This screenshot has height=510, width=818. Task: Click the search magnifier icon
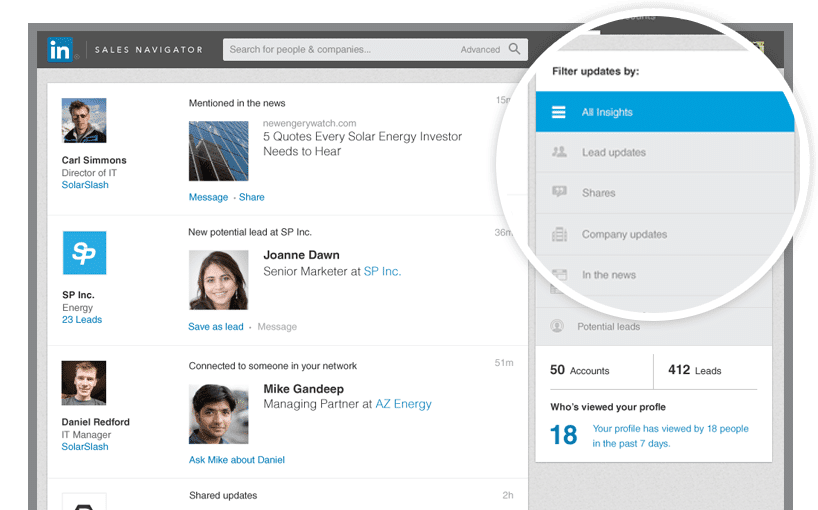click(514, 49)
